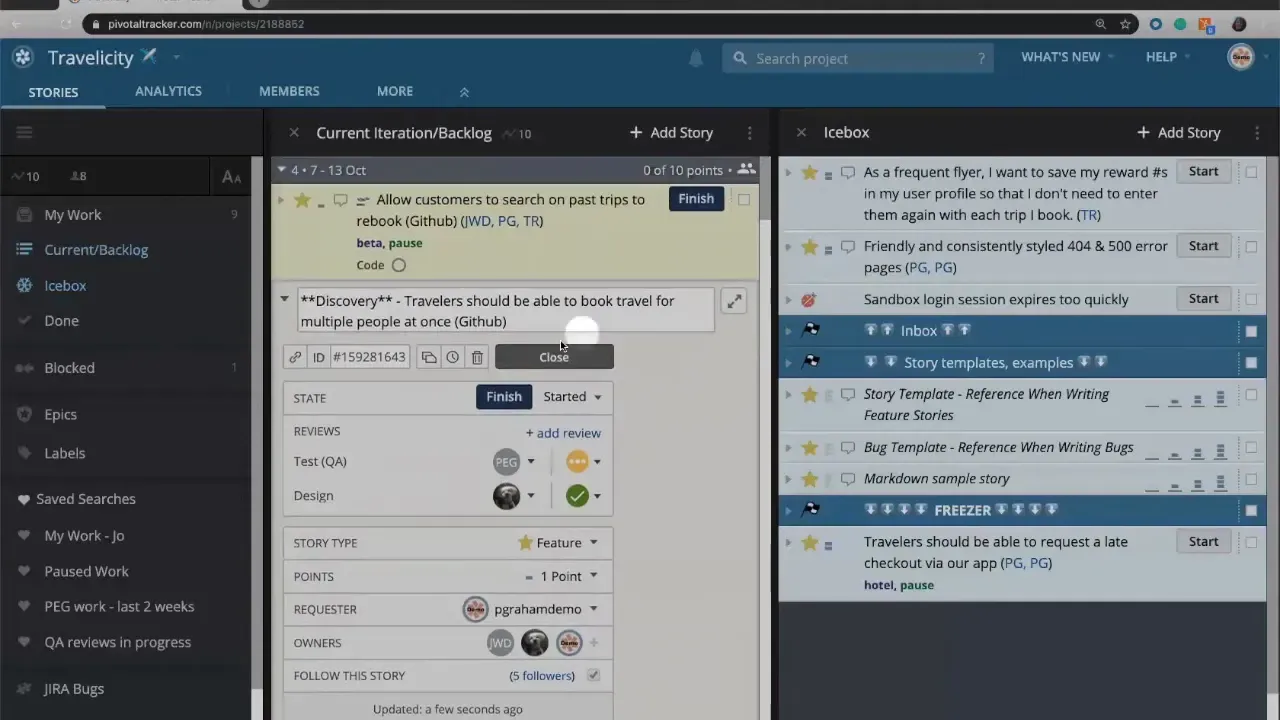This screenshot has width=1280, height=720.
Task: Click the feature star icon on the frequent flyer story
Action: pos(809,171)
